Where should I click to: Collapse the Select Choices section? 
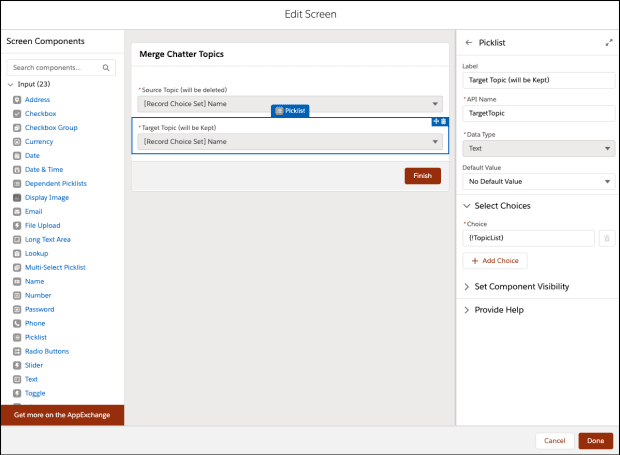click(x=467, y=206)
